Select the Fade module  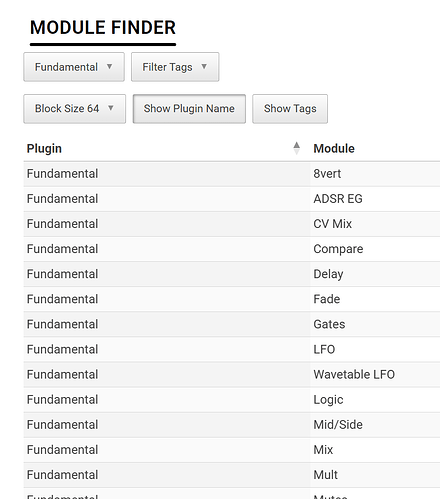327,299
